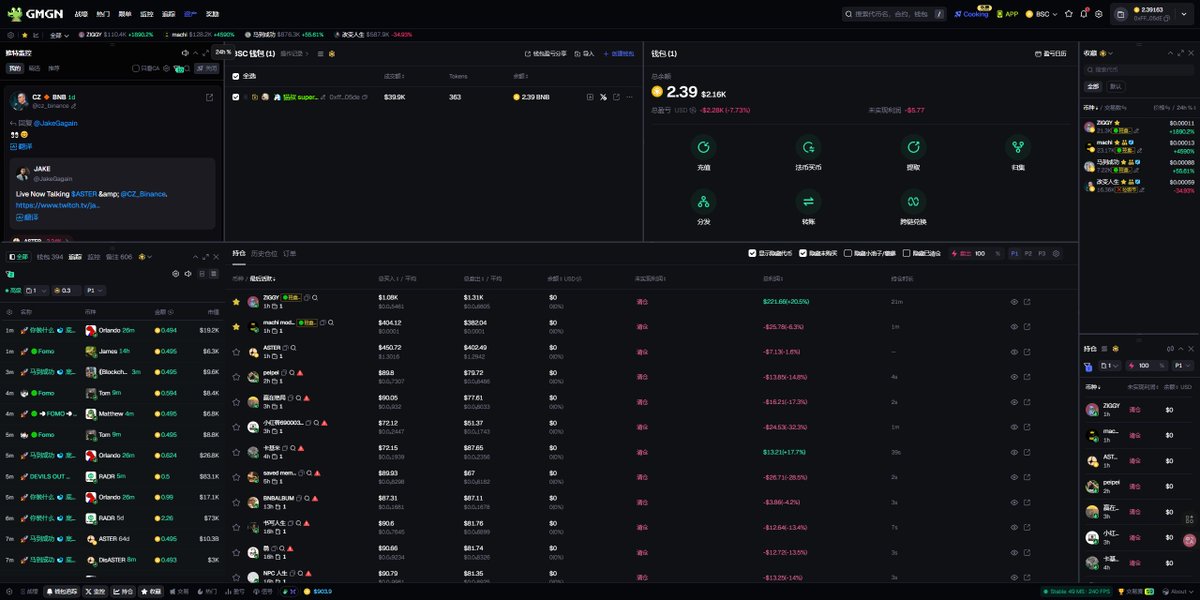The height and width of the screenshot is (600, 1200).
Task: Open the 盈亏日历 PnL calendar button
Action: (x=1050, y=53)
